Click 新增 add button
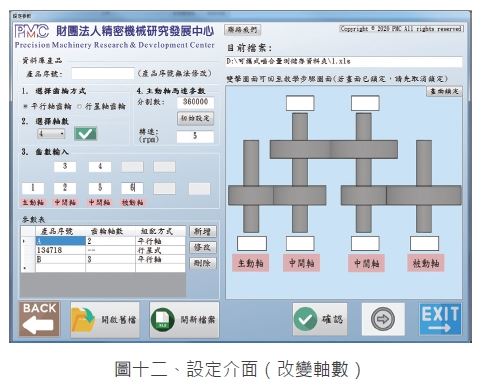 point(203,231)
